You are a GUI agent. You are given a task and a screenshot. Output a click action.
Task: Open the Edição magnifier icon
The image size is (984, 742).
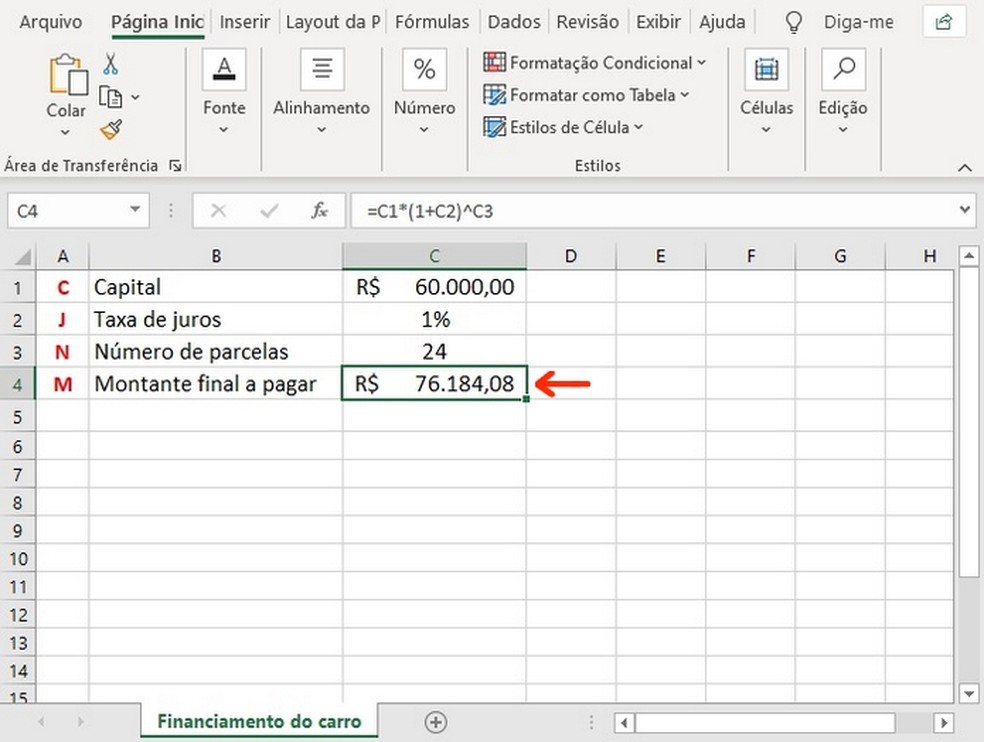point(842,69)
